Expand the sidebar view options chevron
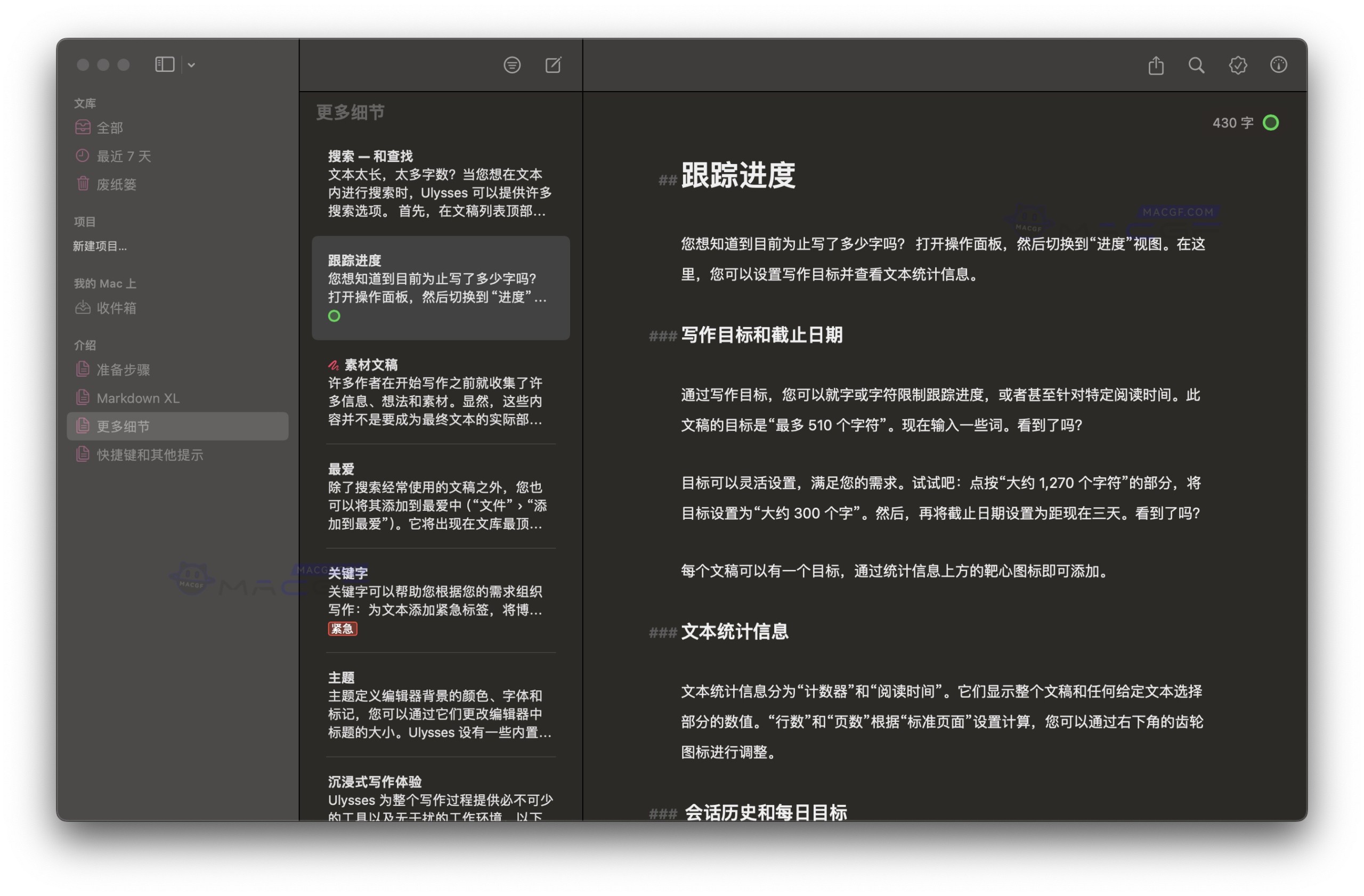The image size is (1364, 896). click(x=191, y=65)
